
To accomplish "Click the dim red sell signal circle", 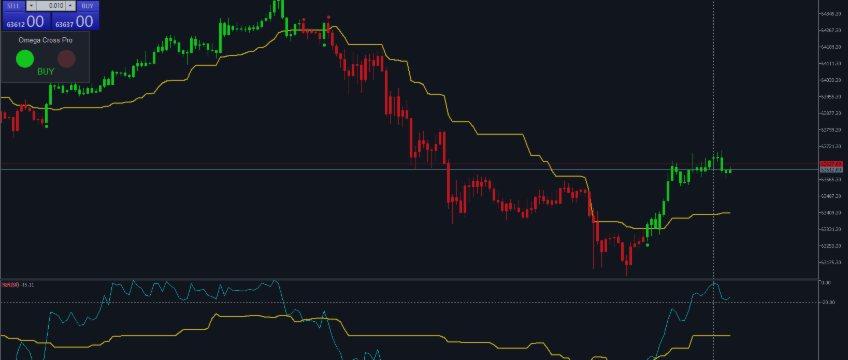I will [67, 58].
